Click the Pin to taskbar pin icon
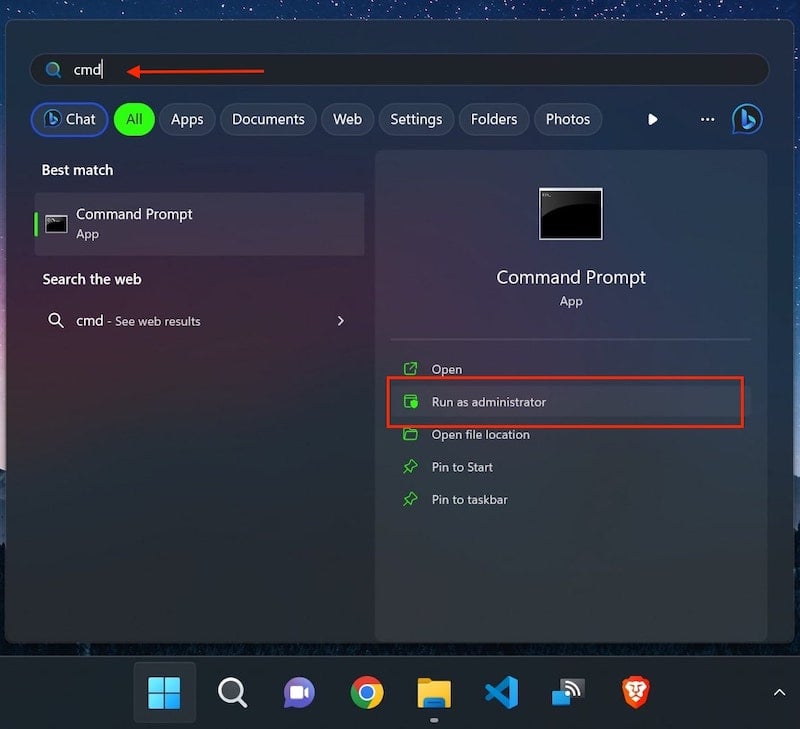Image resolution: width=800 pixels, height=729 pixels. click(410, 499)
